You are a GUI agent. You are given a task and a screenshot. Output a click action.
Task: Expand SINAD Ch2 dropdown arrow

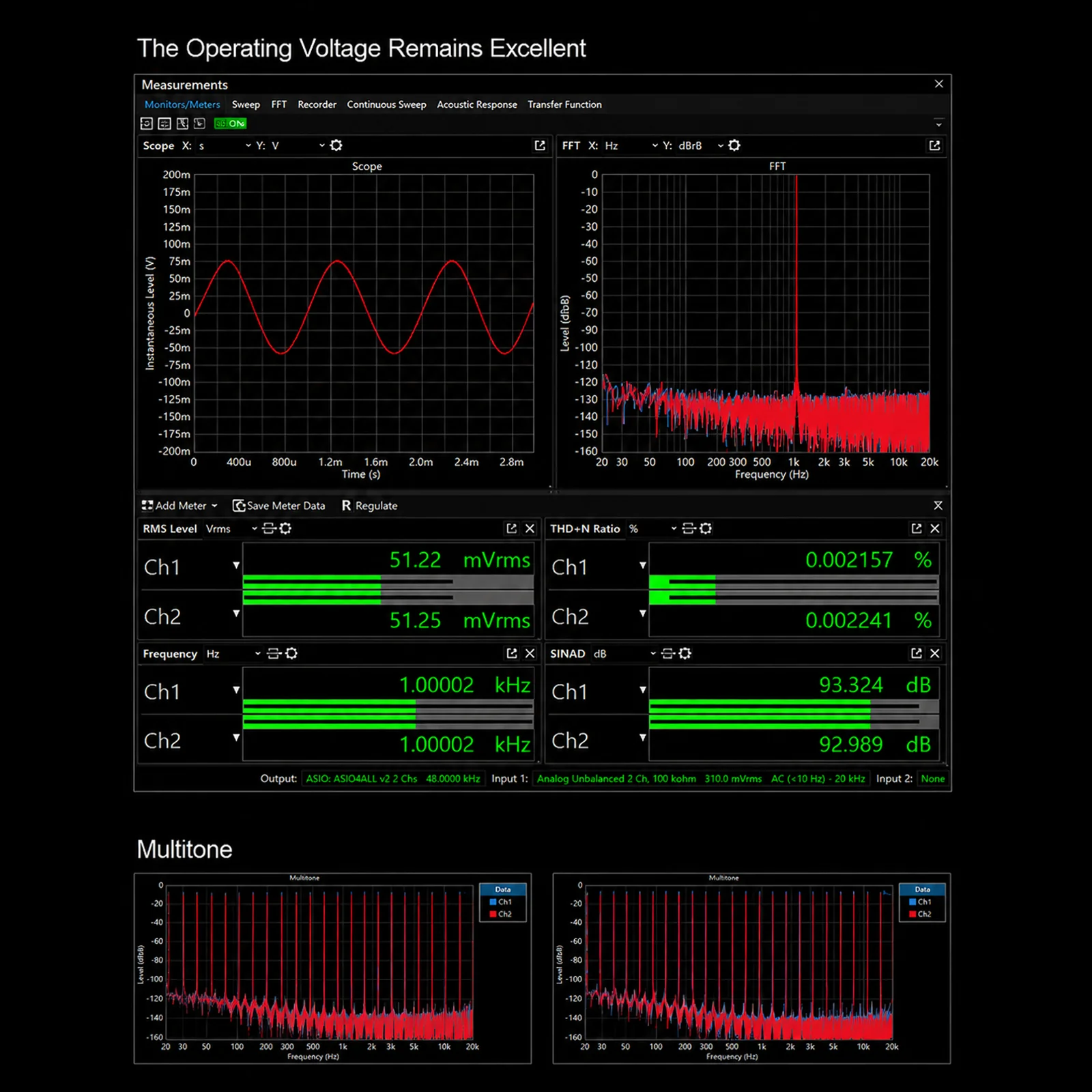[642, 738]
